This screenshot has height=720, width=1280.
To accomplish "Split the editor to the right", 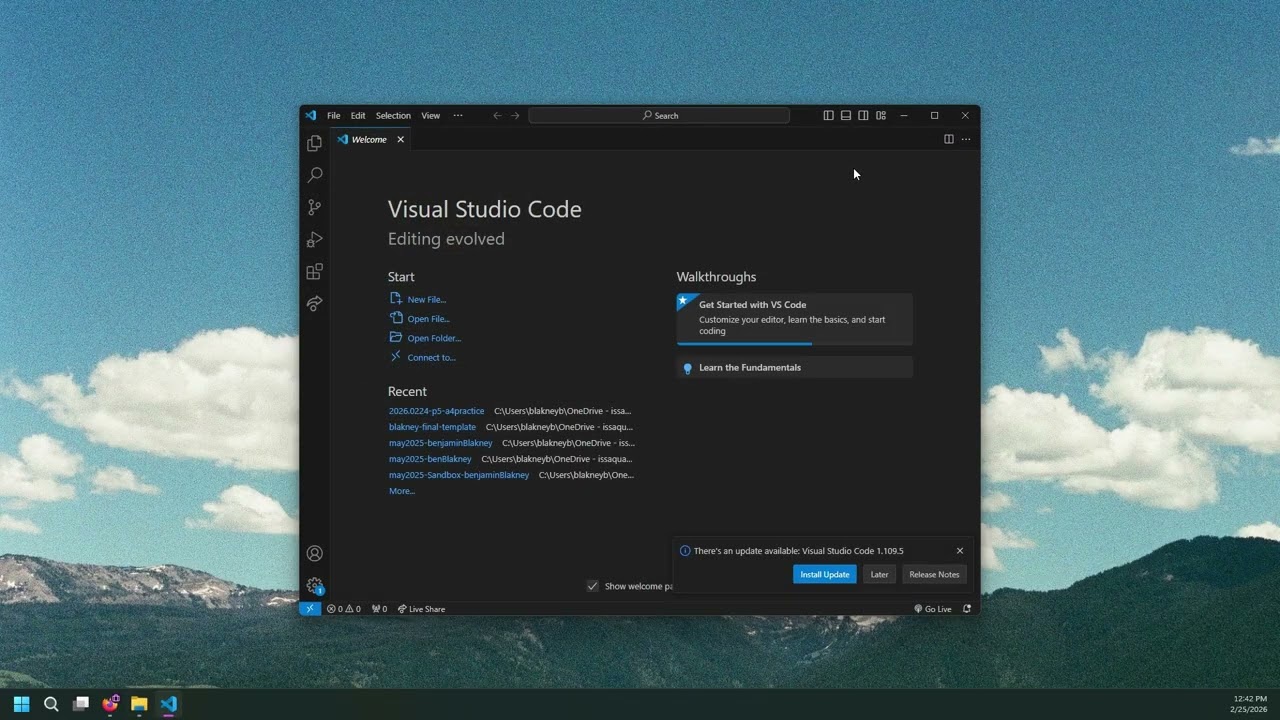I will 949,139.
